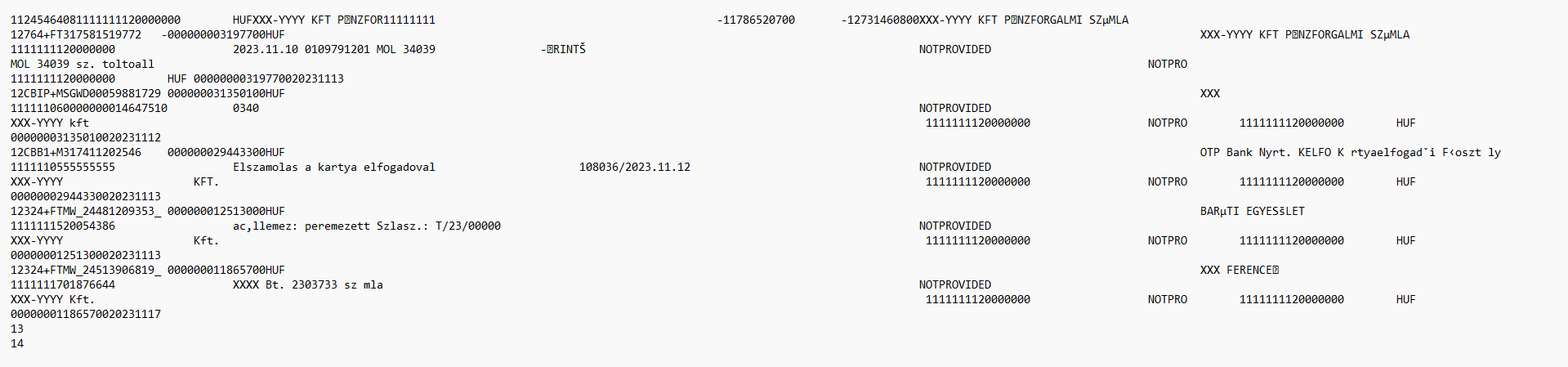
Task: Click 'XXXX Bt. 2303733 sz mla' description
Action: tap(308, 284)
